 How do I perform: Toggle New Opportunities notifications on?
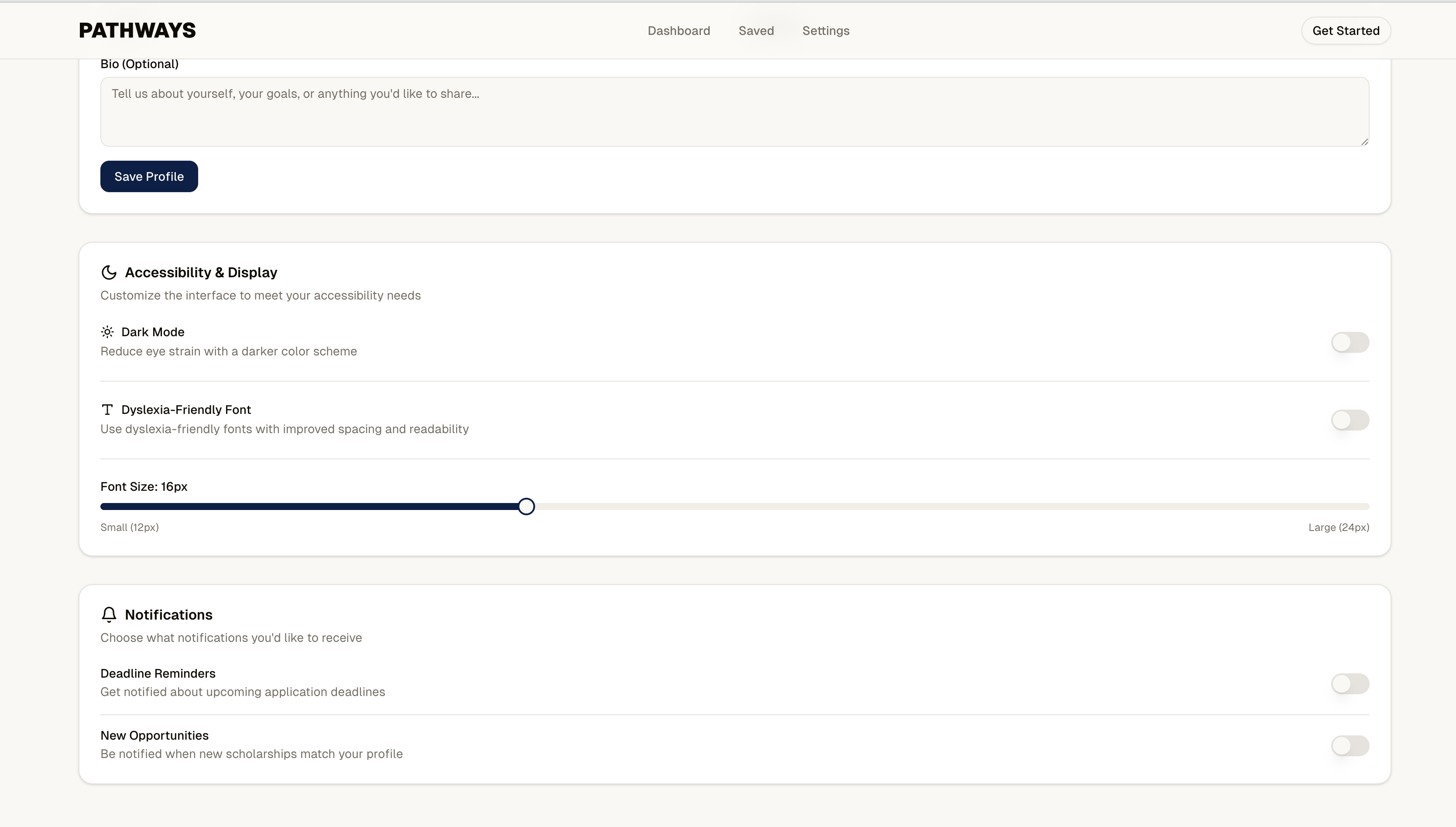1350,746
